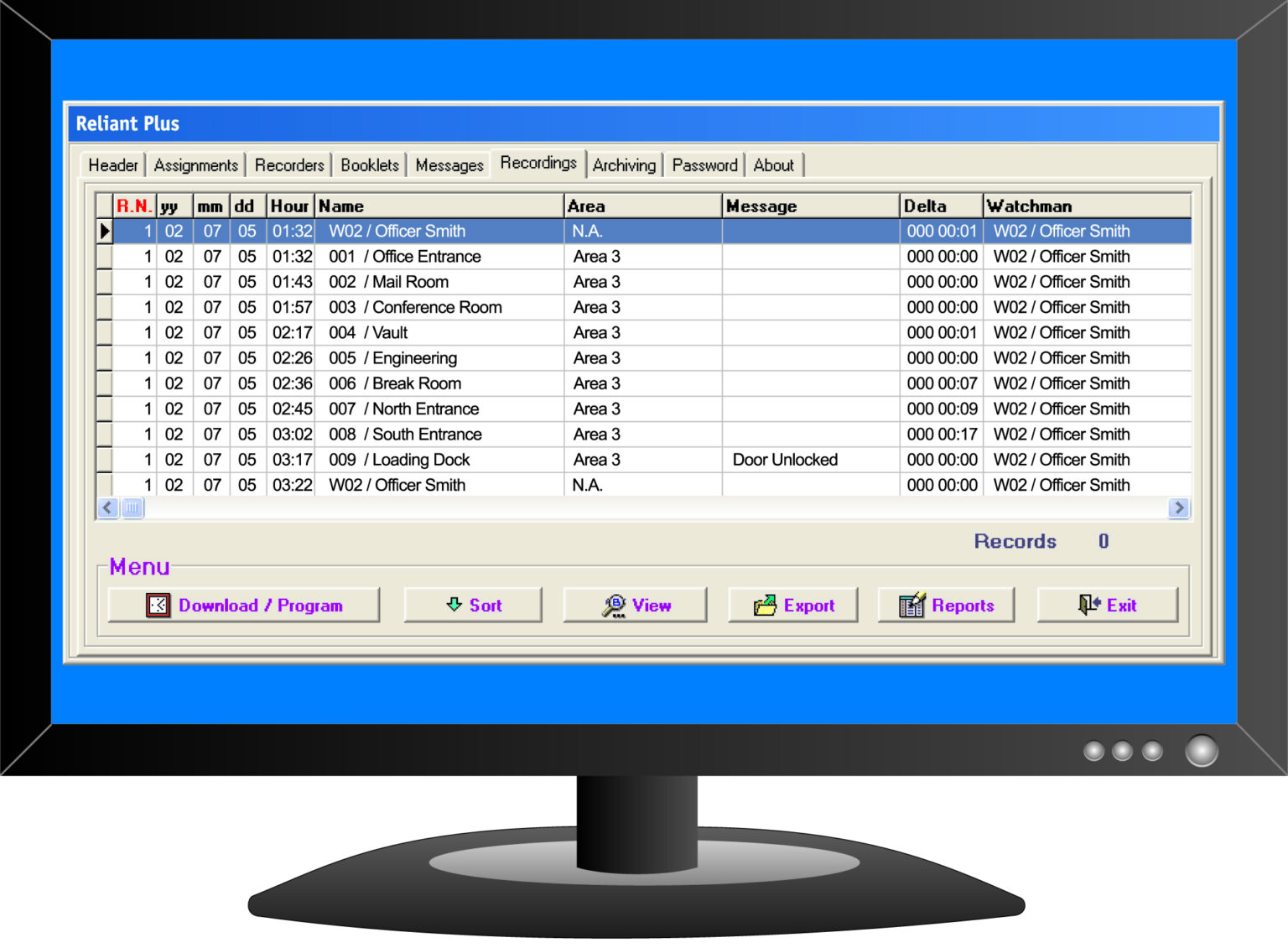Click the Reports button label
Screen dimensions: 1288x948
[x=963, y=605]
